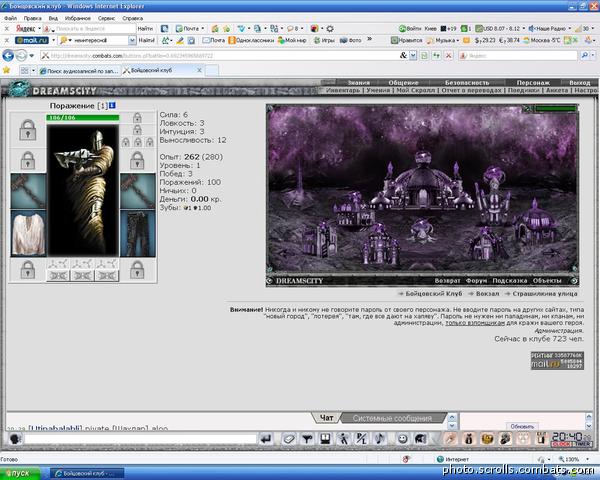Image resolution: width=600 pixels, height=480 pixels.
Task: Click the grey helmet icon in bottom right bar
Action: tap(505, 439)
